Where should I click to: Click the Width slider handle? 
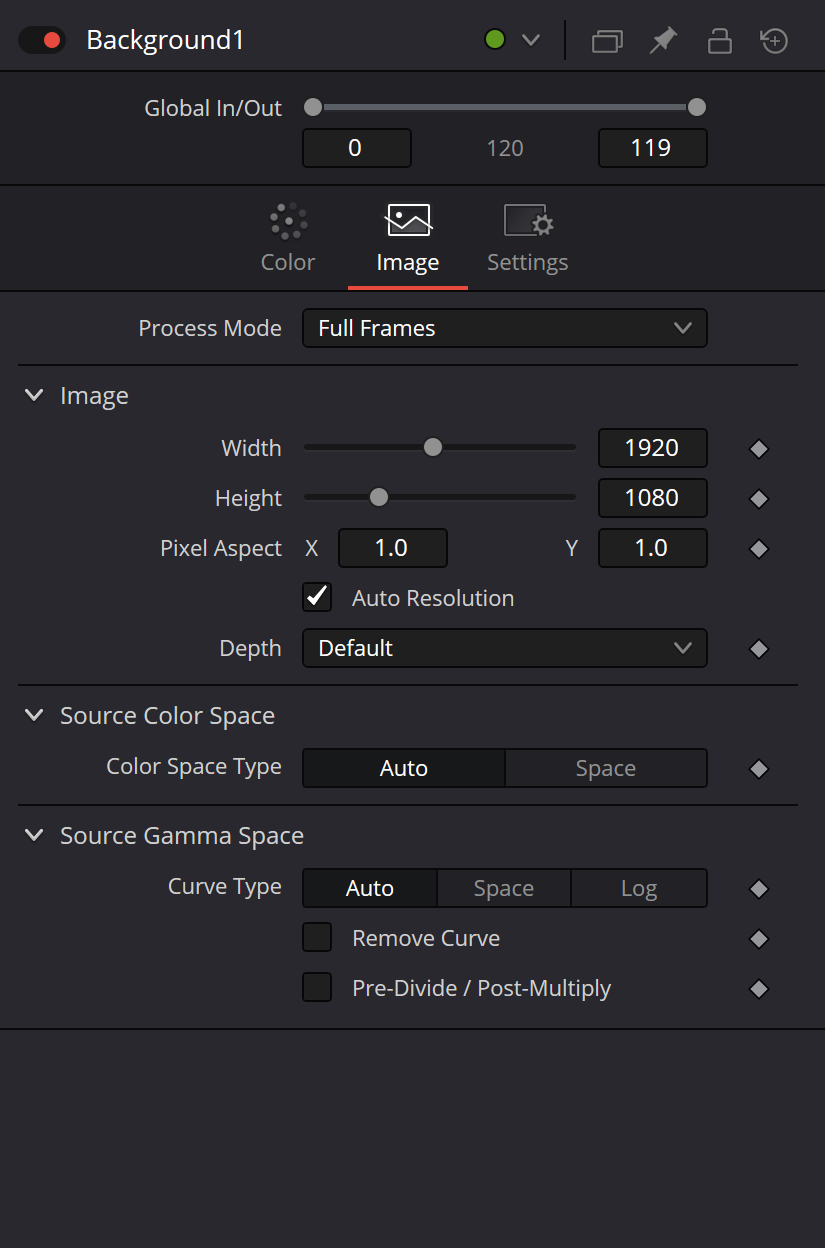[x=432, y=447]
